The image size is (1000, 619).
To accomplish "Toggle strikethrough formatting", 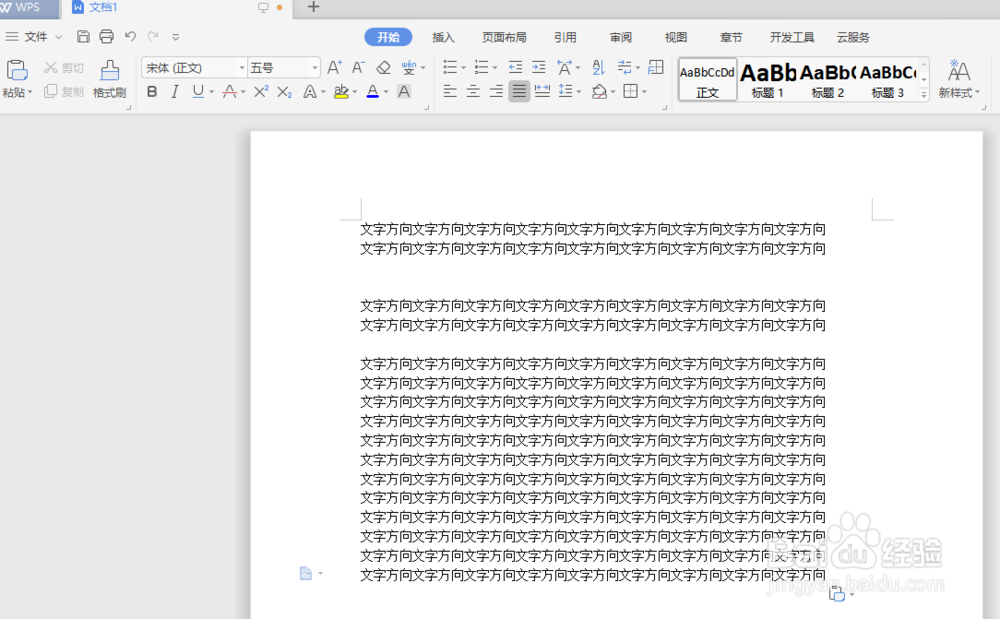I will pyautogui.click(x=230, y=92).
